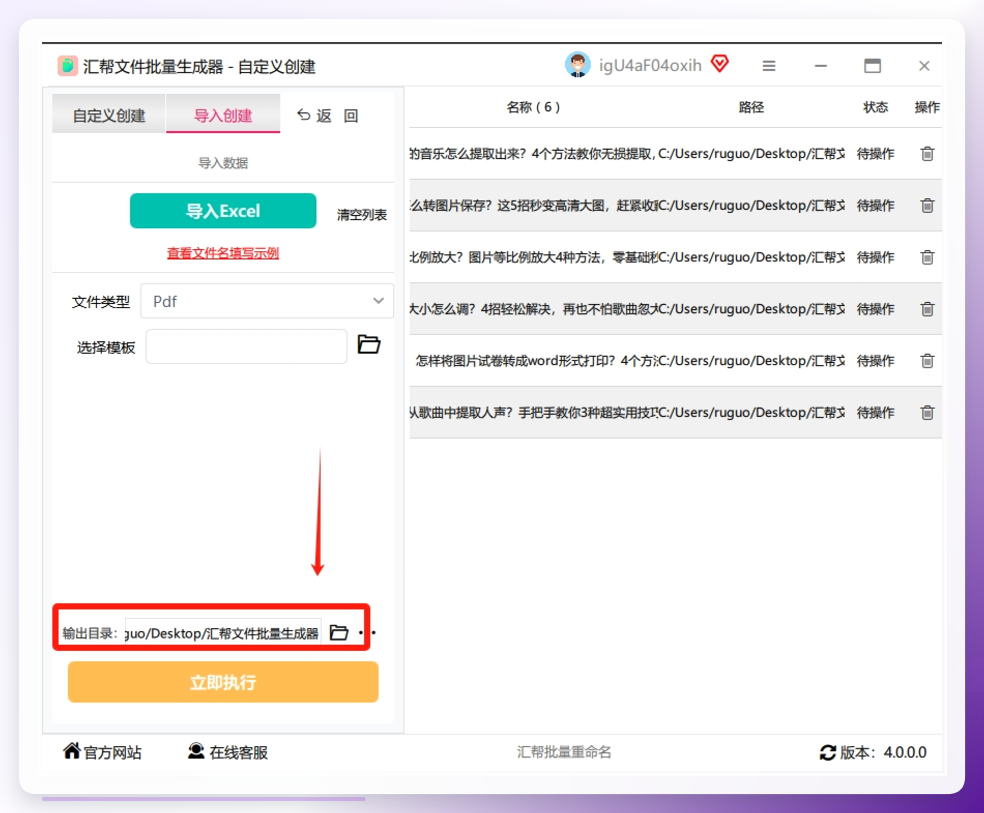Delete the row about 音乐怎么提取出来

[x=927, y=154]
